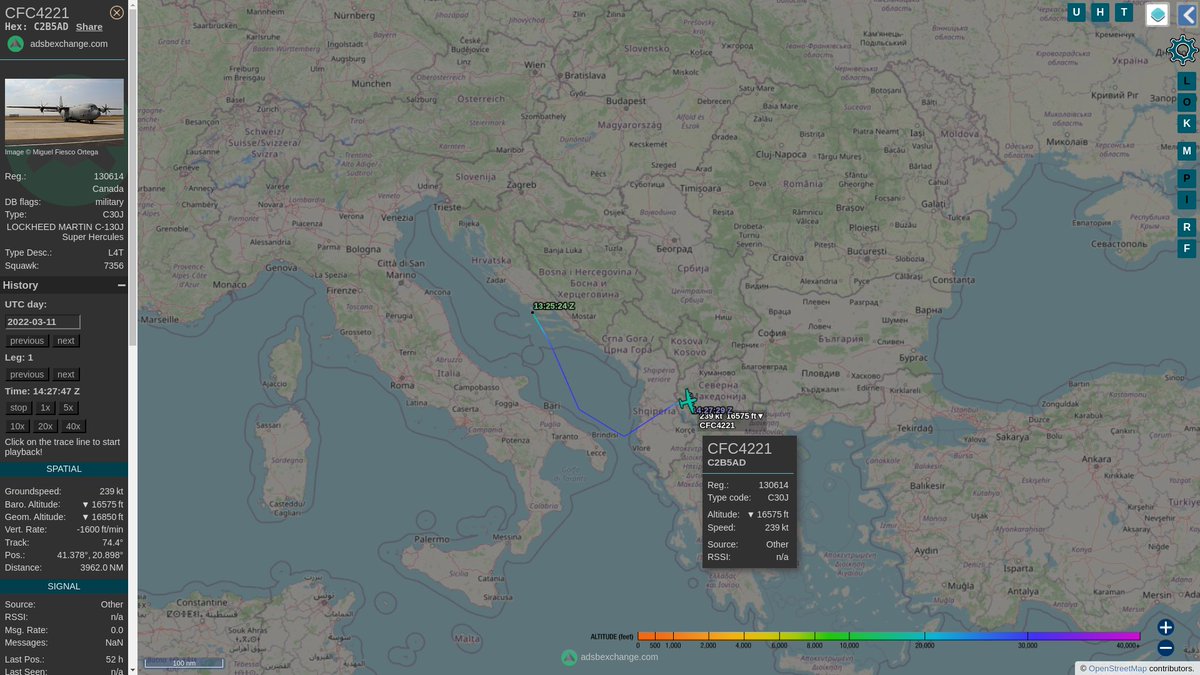Screen dimensions: 1200x675
Task: Click the altitude color scale legend
Action: pos(889,636)
